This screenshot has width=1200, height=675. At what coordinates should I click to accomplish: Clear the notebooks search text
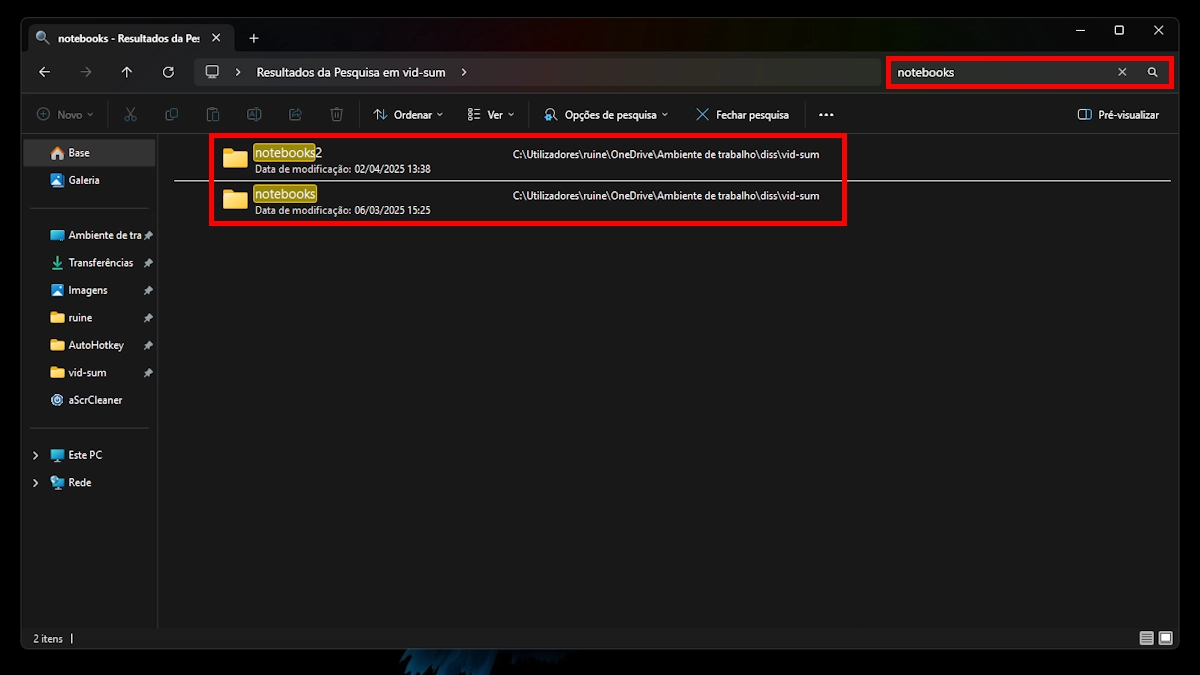click(x=1122, y=72)
